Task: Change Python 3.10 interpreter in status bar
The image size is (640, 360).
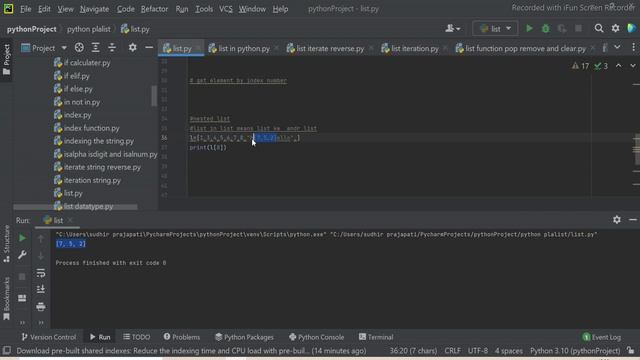Action: [575, 351]
